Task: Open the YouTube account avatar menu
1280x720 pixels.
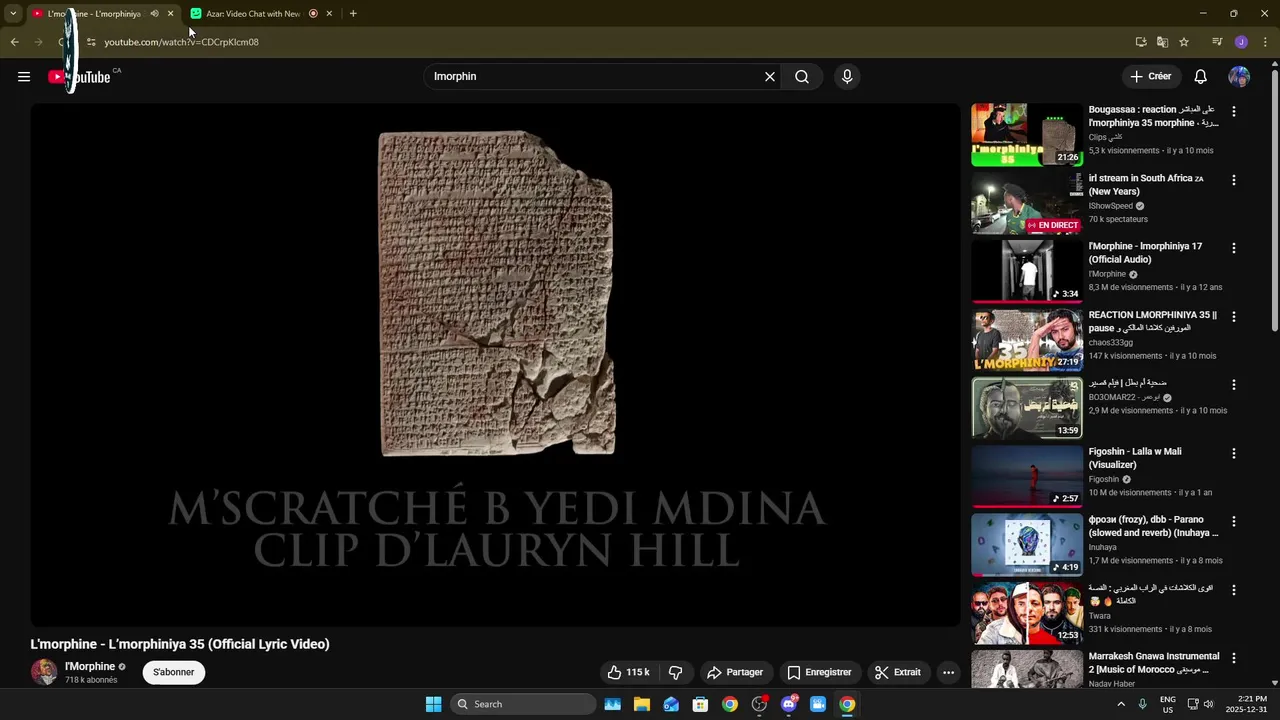Action: (1239, 76)
